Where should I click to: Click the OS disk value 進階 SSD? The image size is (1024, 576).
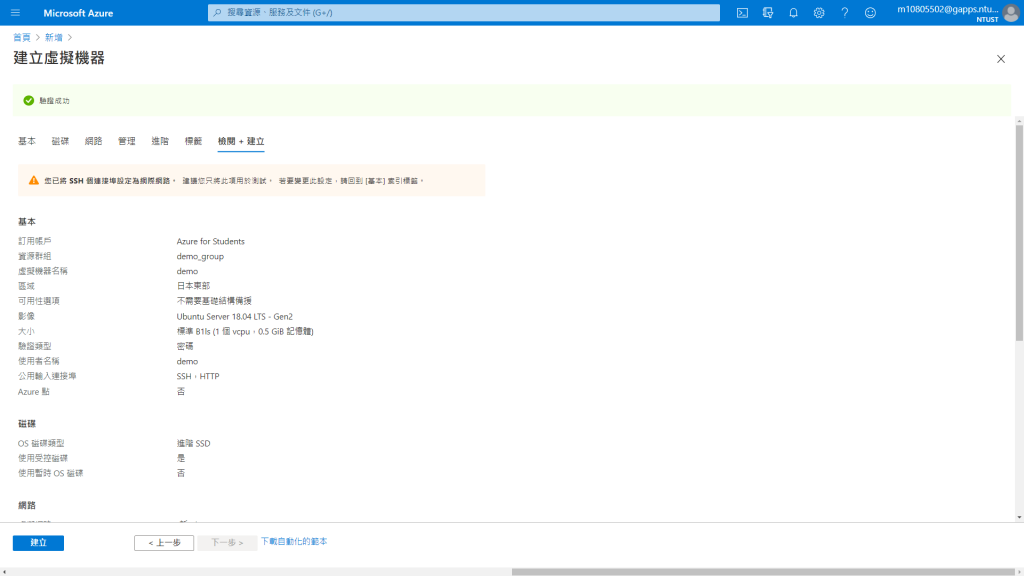point(193,443)
